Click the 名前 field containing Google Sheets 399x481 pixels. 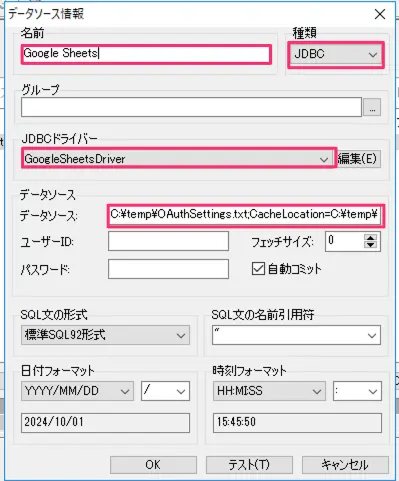[146, 54]
